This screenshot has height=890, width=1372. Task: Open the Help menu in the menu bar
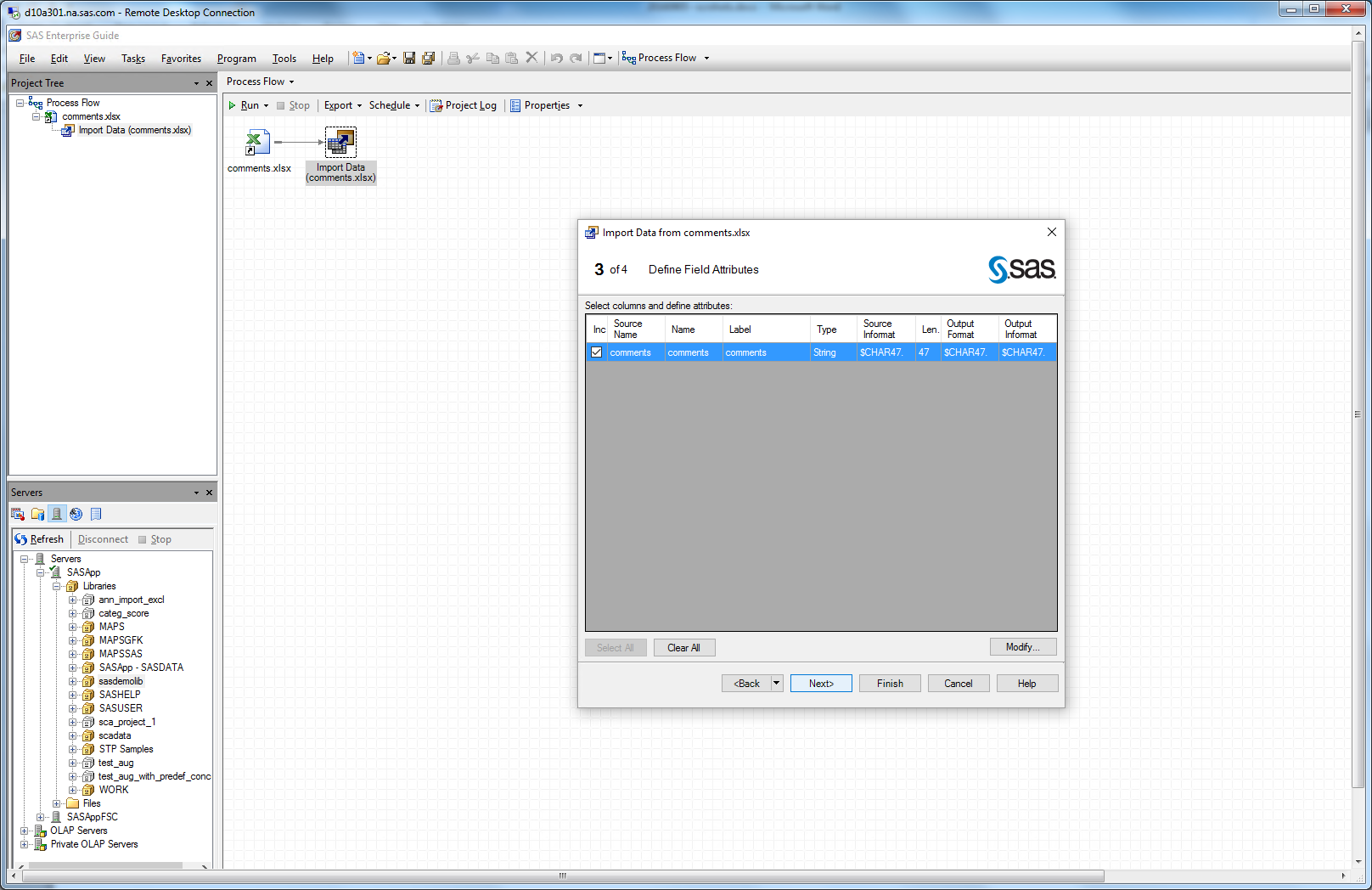tap(323, 59)
